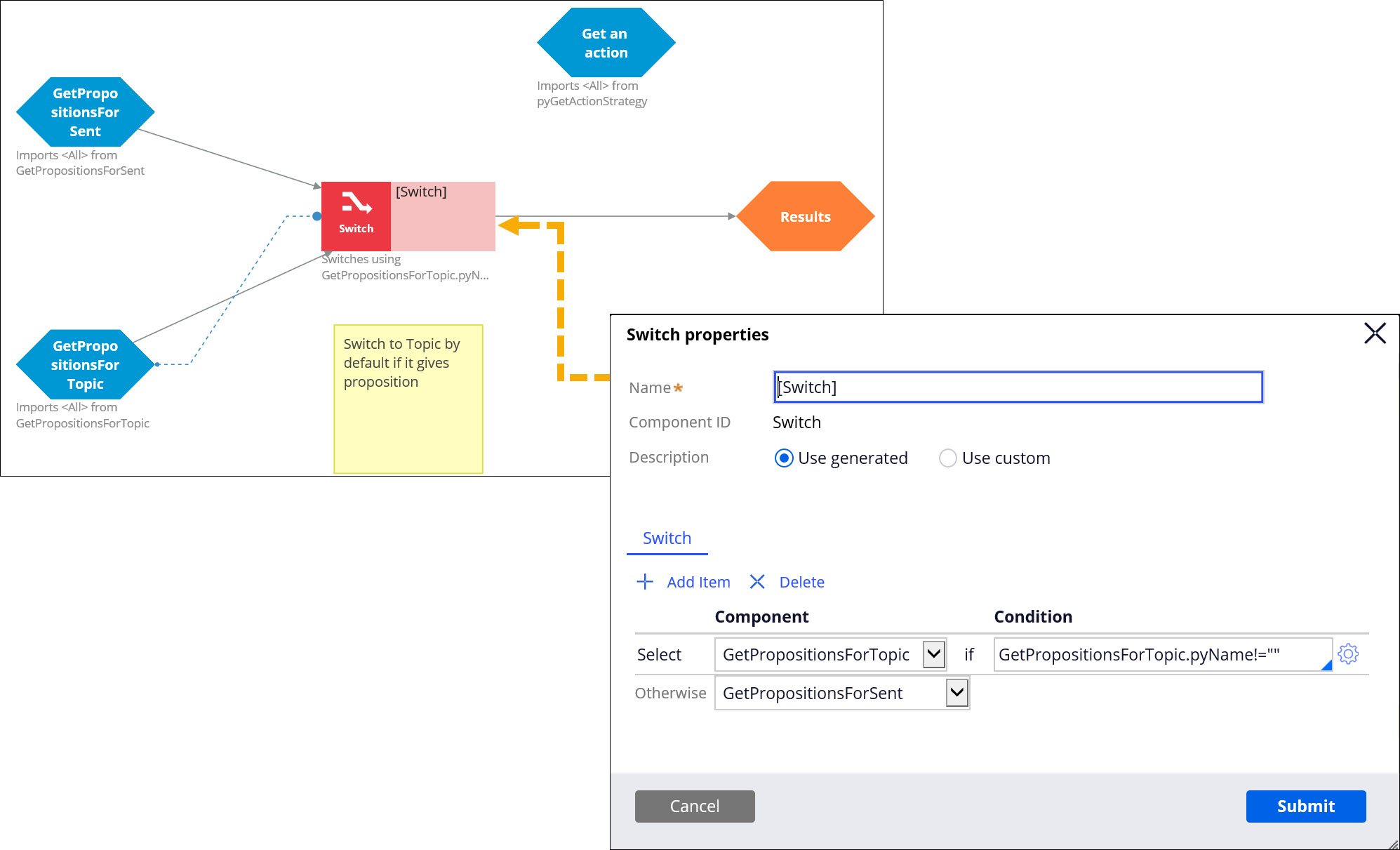Close the Switch properties dialog
Image resolution: width=1400 pixels, height=850 pixels.
pyautogui.click(x=1374, y=333)
